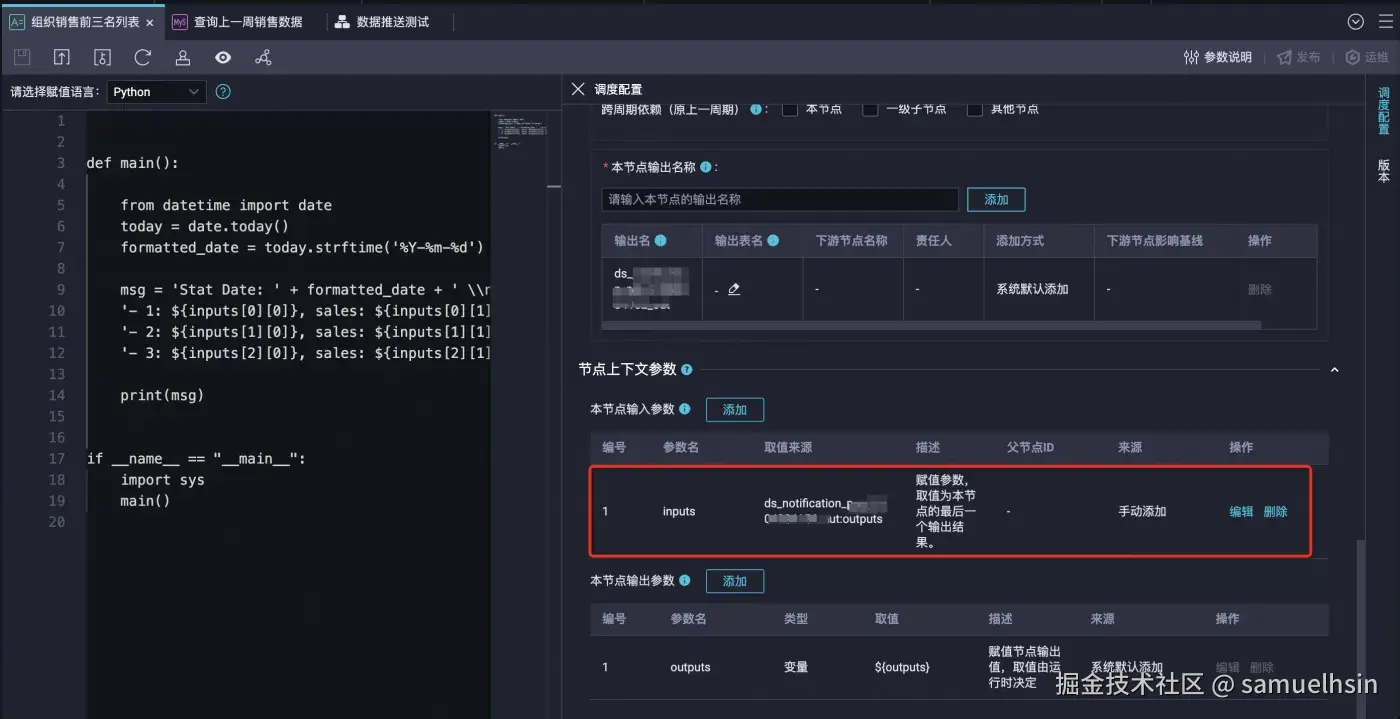
Task: Click 添加 beside the output name field
Action: pos(996,199)
